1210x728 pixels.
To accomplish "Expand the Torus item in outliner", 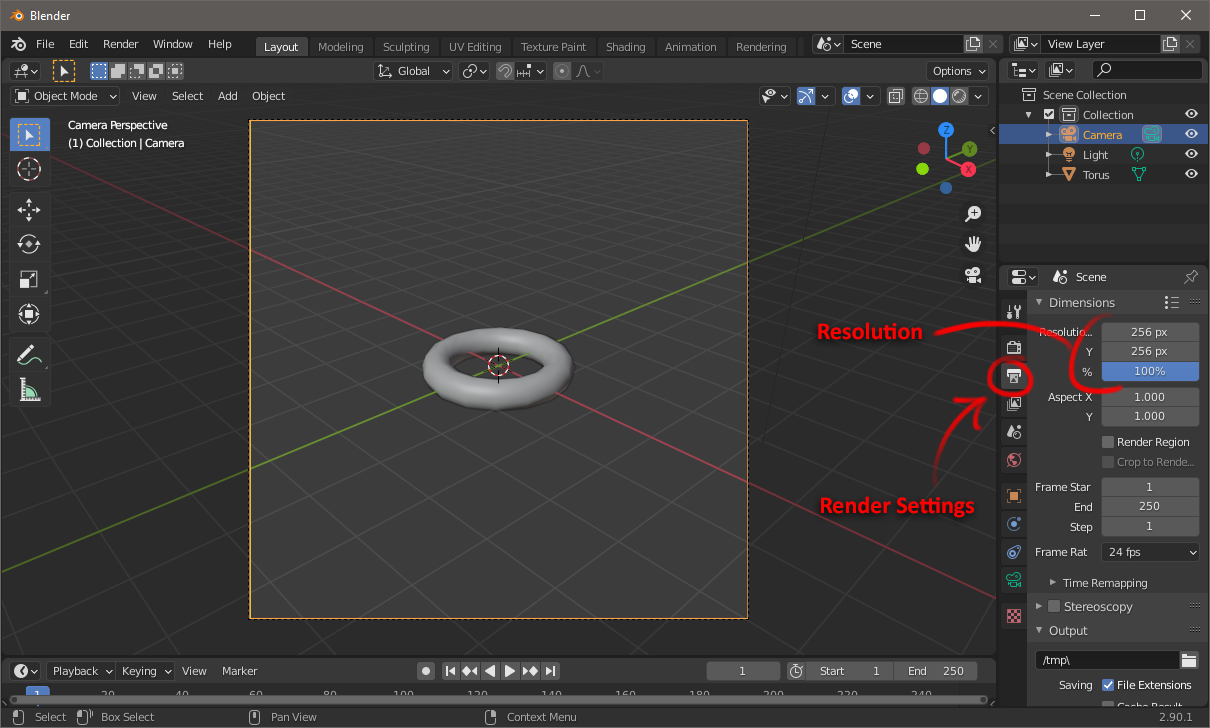I will (1049, 174).
